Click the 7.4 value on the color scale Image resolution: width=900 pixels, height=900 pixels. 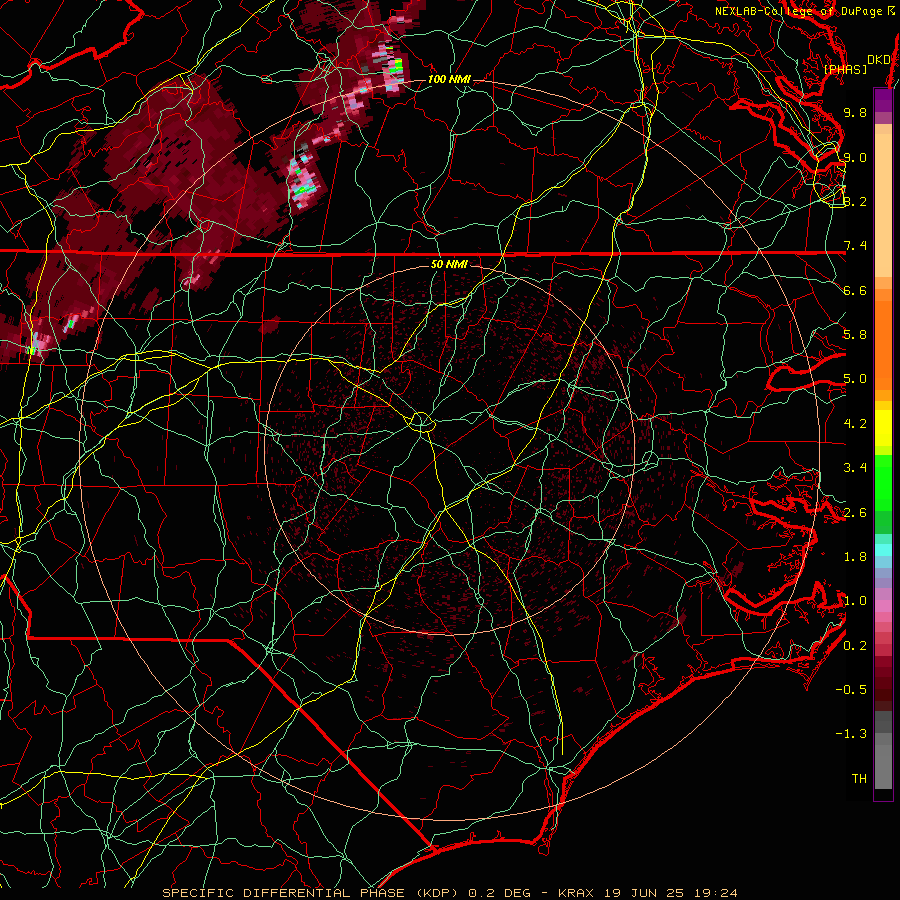(855, 246)
